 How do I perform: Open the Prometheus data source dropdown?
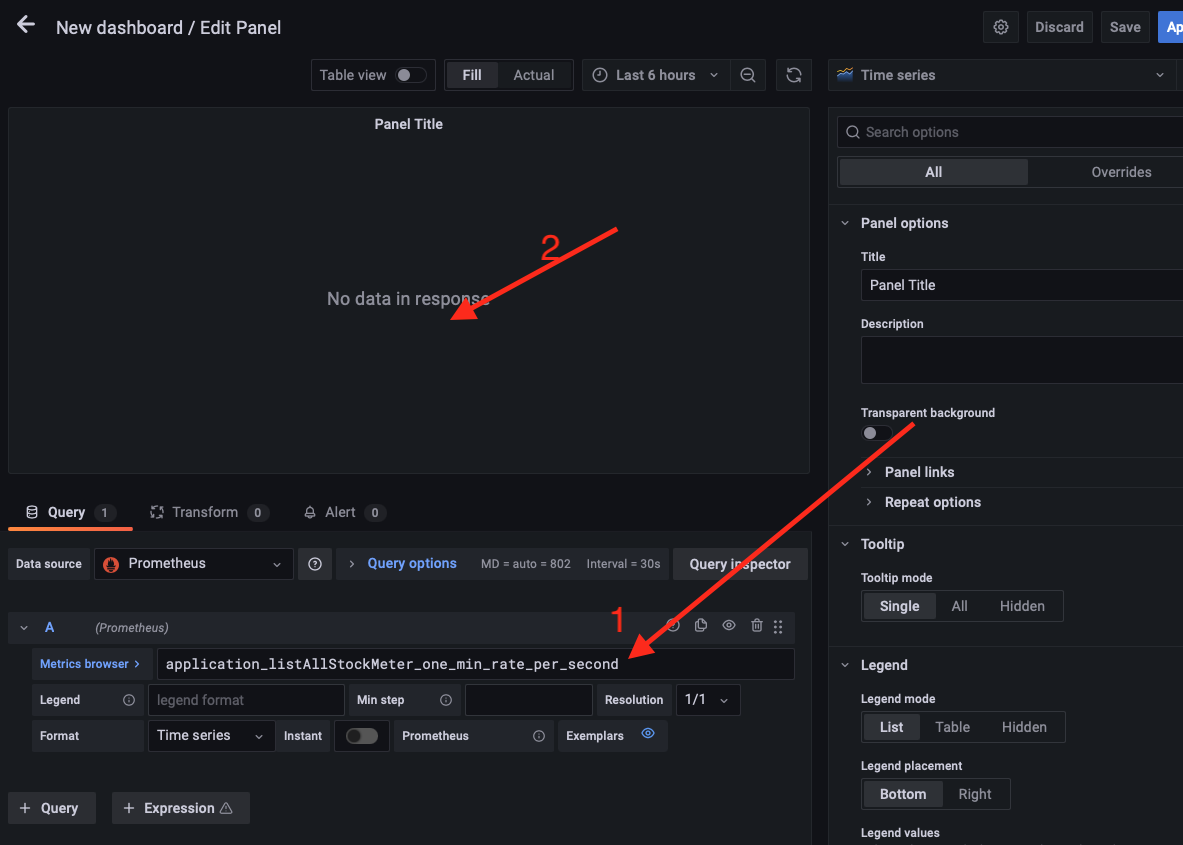coord(194,564)
